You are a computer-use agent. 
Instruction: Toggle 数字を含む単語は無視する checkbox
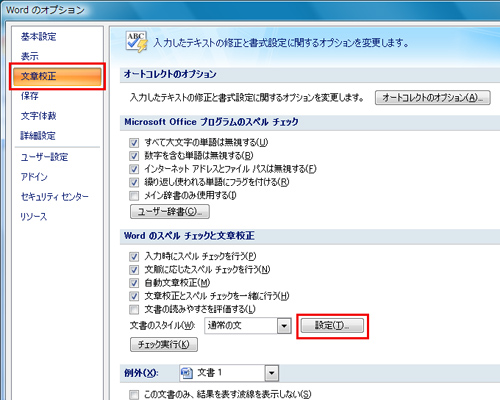134,156
